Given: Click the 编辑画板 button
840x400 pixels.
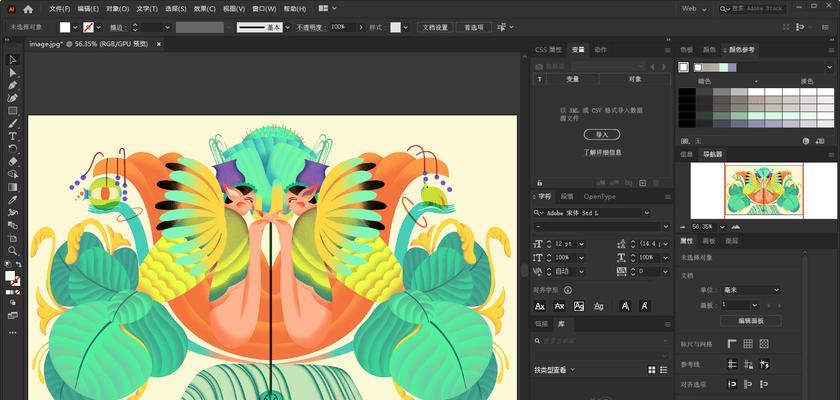Looking at the screenshot, I should coord(751,321).
